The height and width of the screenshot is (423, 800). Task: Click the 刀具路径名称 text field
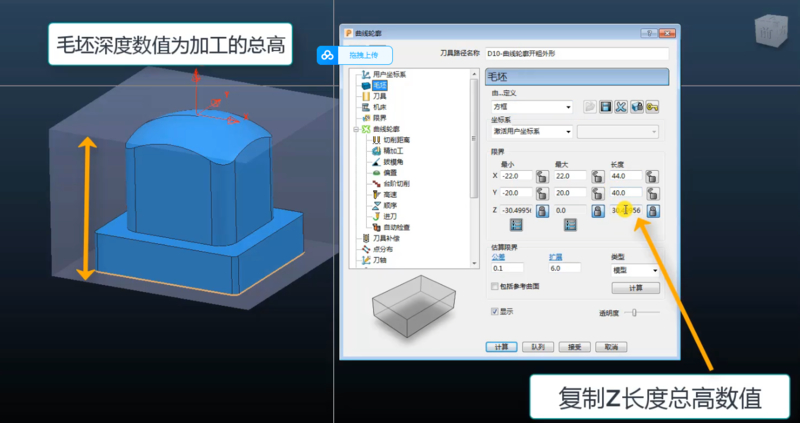[x=576, y=52]
